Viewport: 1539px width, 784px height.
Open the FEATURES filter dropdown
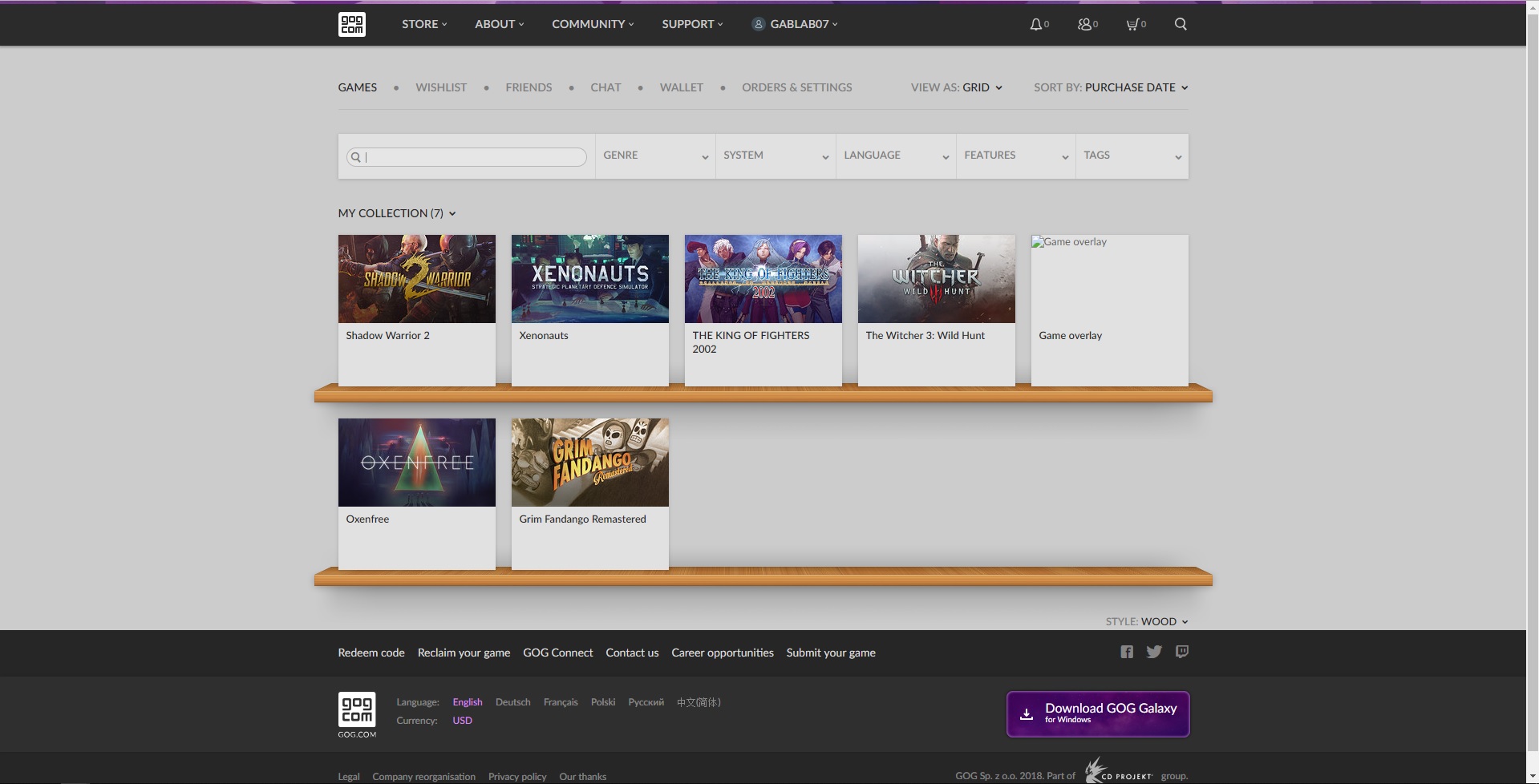pos(1016,156)
